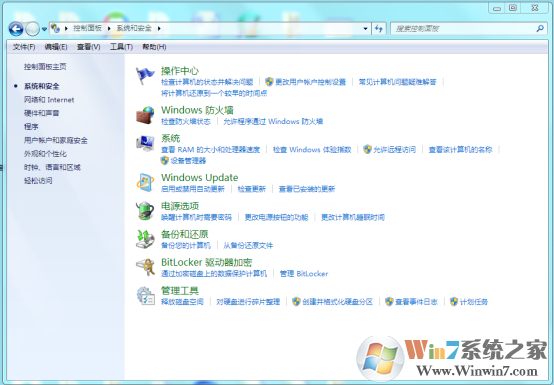This screenshot has width=554, height=385.
Task: Click the Administrative Tools gear icon
Action: click(x=145, y=296)
